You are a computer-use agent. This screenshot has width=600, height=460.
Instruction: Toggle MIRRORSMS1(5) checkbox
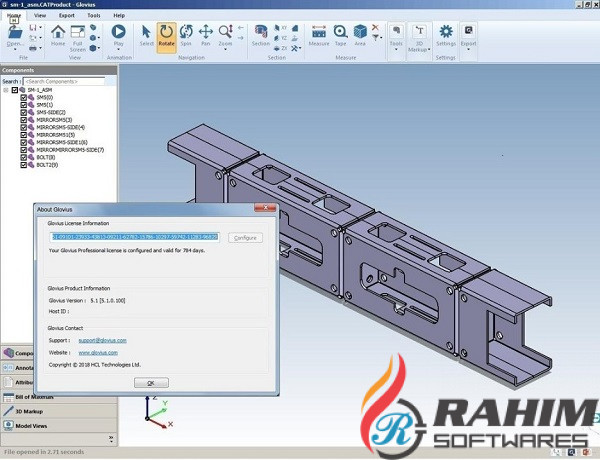tap(24, 135)
